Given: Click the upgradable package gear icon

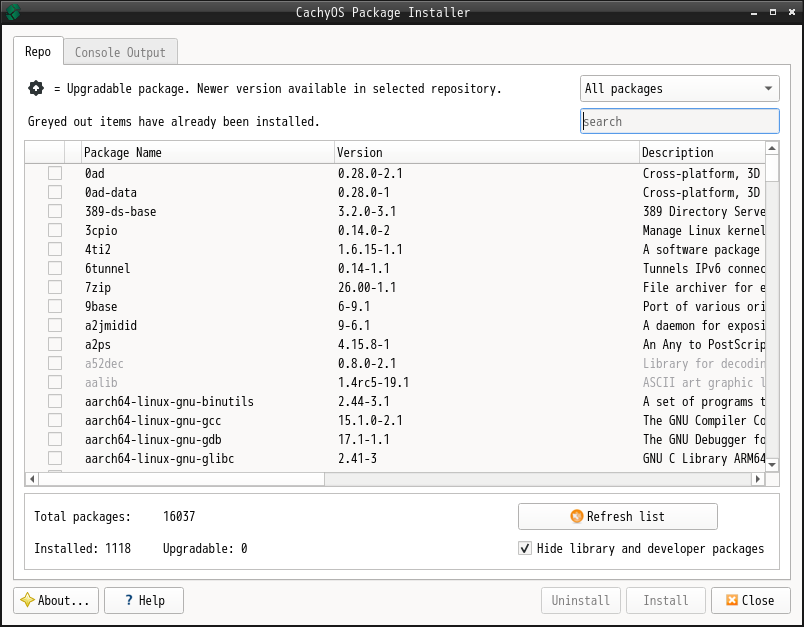Looking at the screenshot, I should [36, 88].
